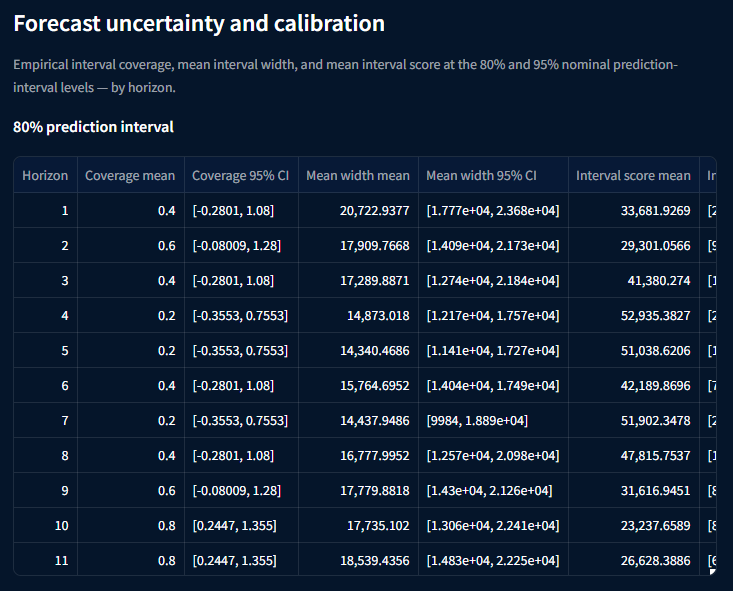
Task: Click coverage CI in Horizon 11 row
Action: [241, 560]
